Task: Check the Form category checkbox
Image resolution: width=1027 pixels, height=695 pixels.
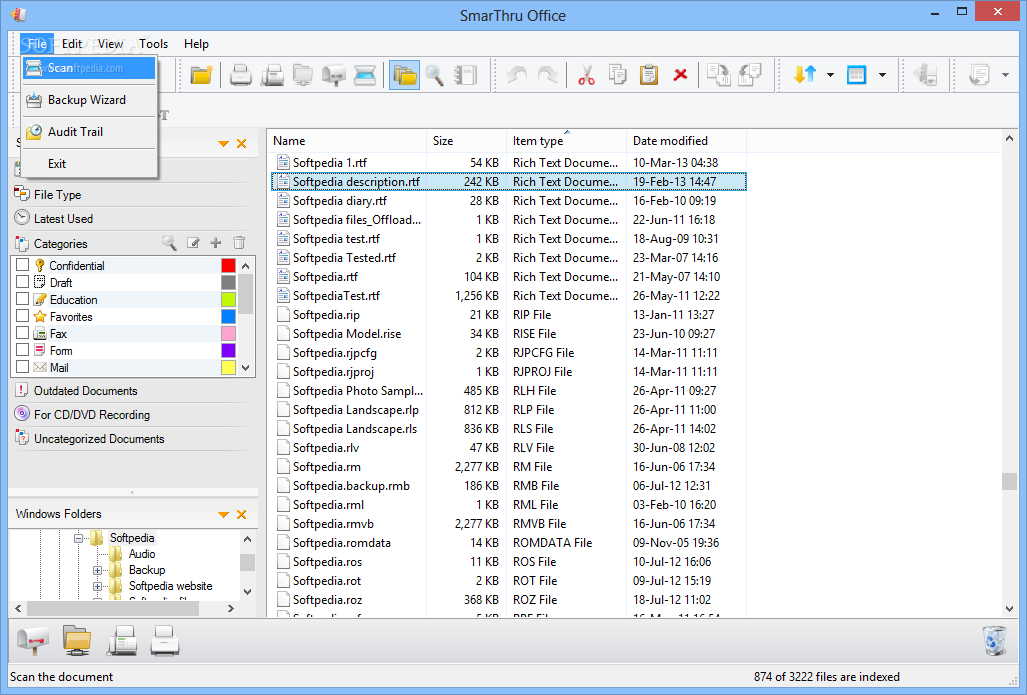Action: (x=22, y=350)
